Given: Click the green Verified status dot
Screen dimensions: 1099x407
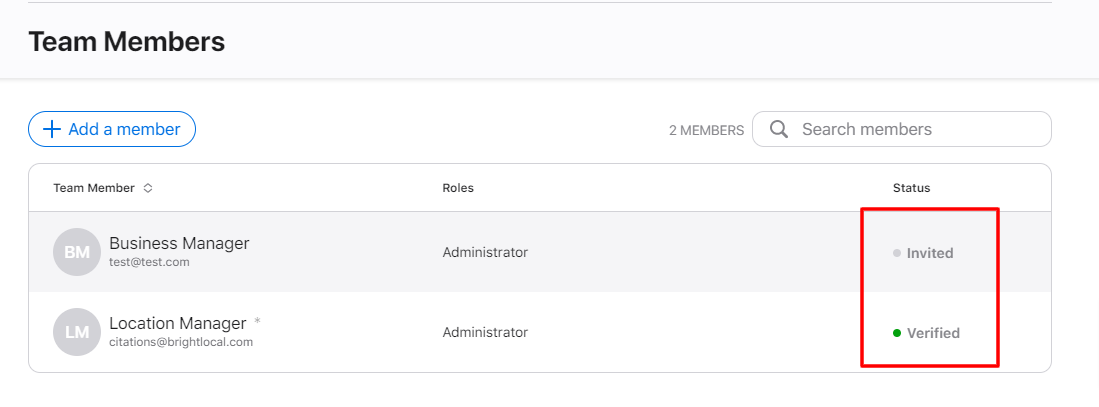Looking at the screenshot, I should click(x=897, y=333).
